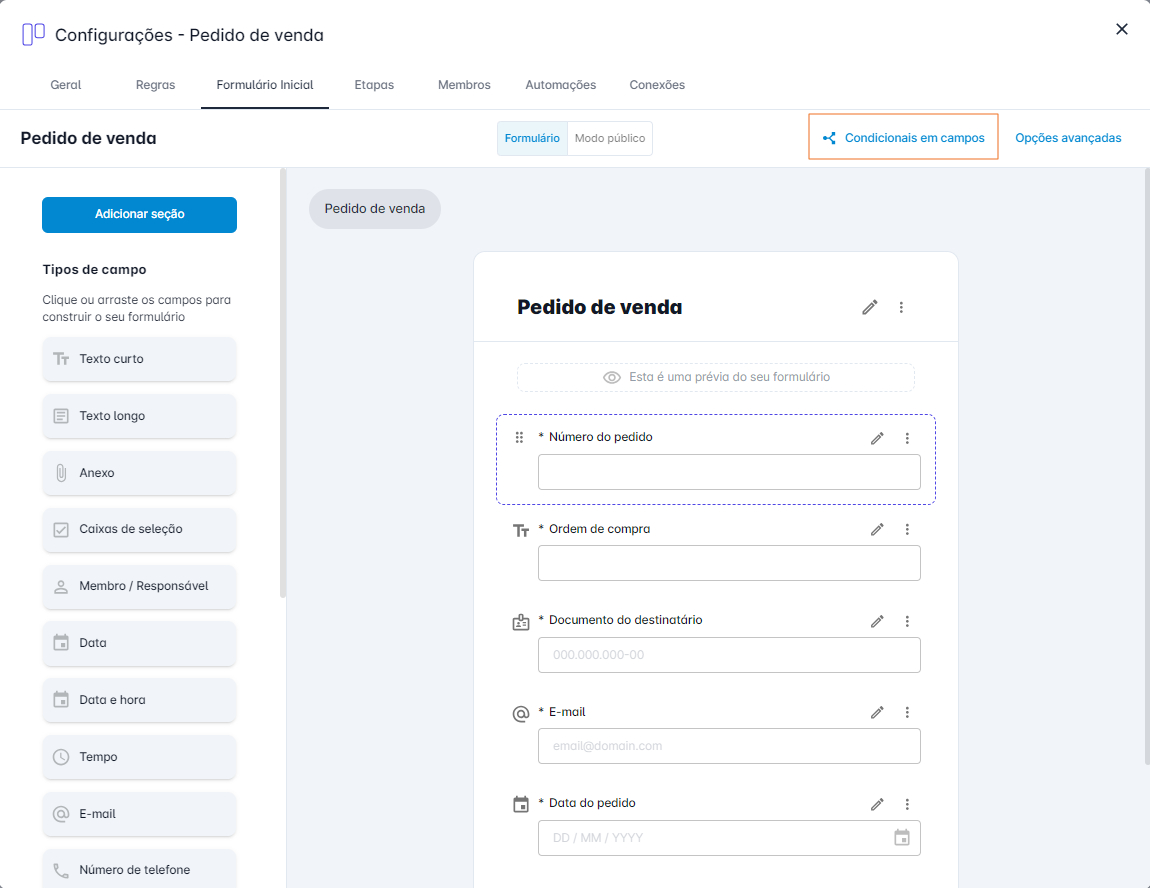
Task: Click pencil icon for Número do pedido
Action: [877, 438]
